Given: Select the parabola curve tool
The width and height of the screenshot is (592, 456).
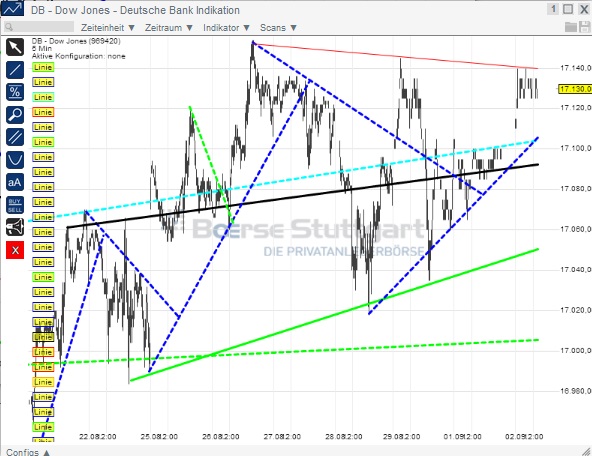Looking at the screenshot, I should [x=15, y=160].
